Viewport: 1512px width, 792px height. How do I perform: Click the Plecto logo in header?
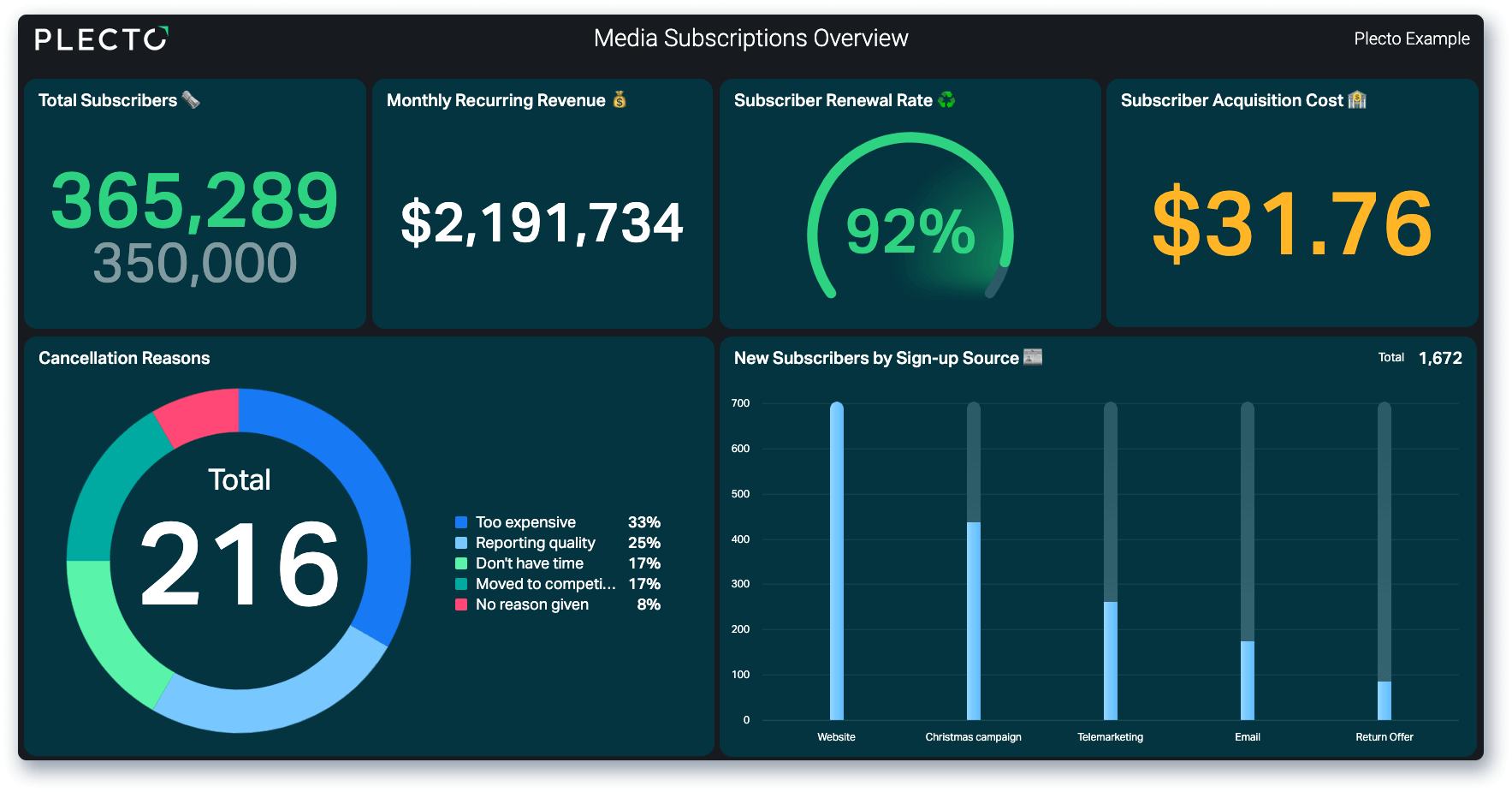[101, 39]
